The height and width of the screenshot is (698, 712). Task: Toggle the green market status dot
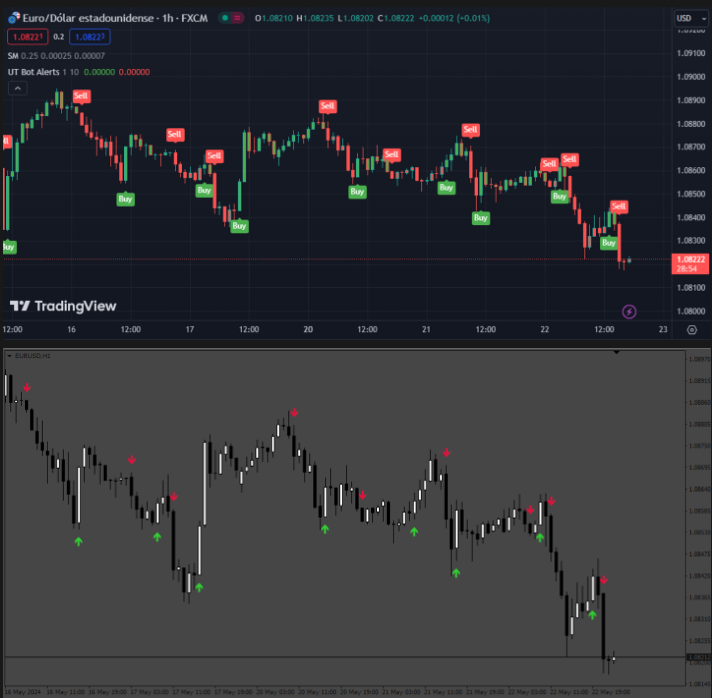(225, 18)
